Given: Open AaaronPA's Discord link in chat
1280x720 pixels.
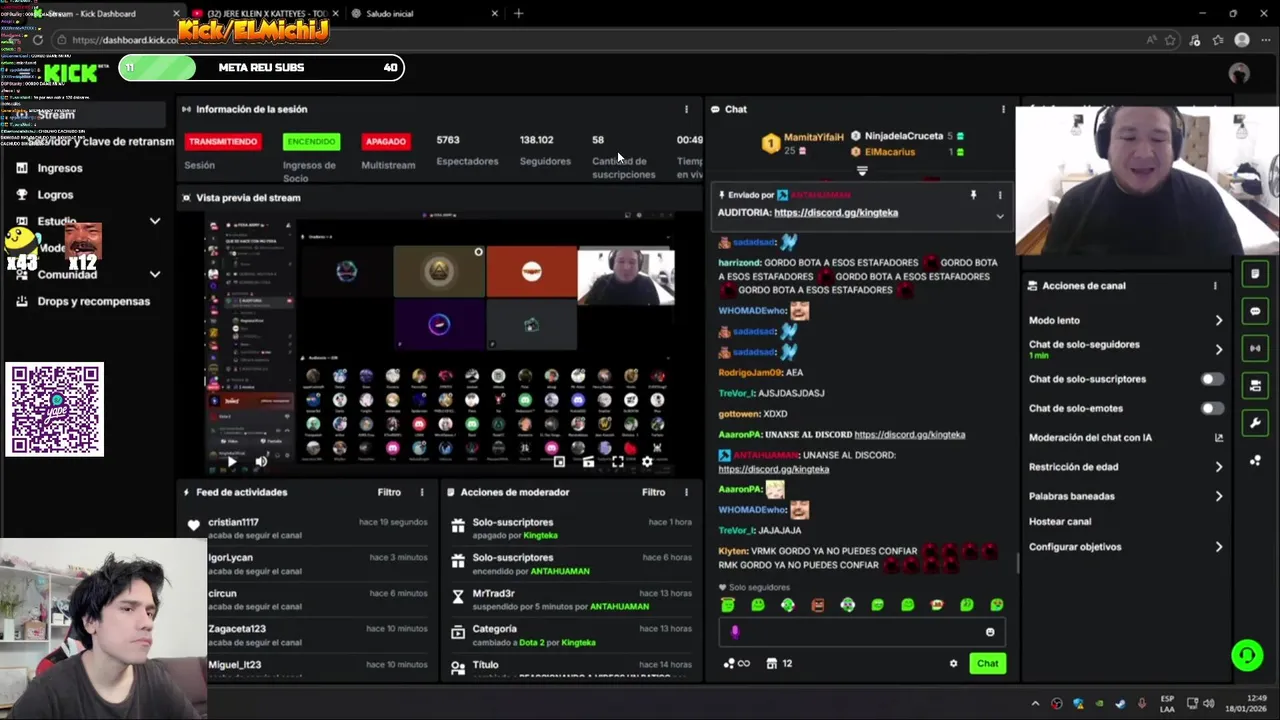Looking at the screenshot, I should 909,435.
